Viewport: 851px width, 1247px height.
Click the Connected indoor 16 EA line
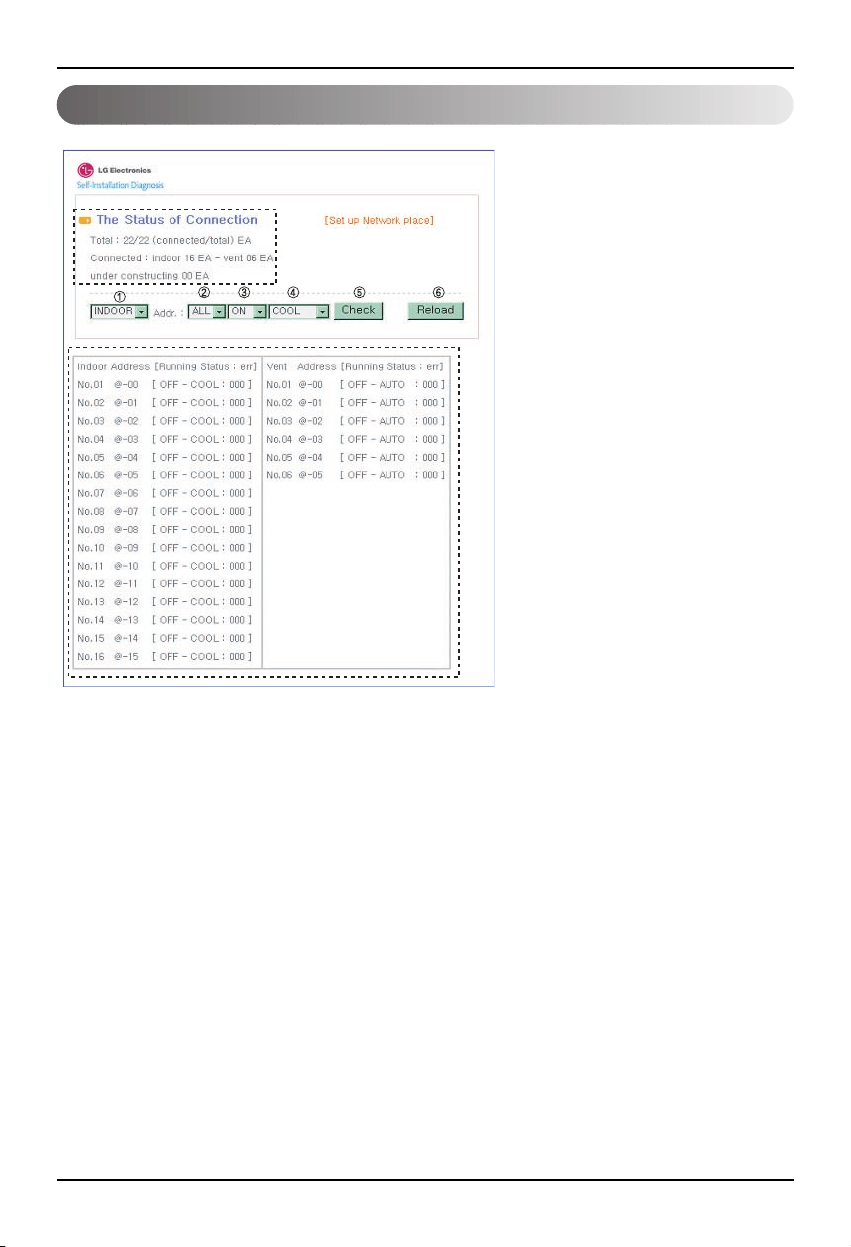[182, 258]
